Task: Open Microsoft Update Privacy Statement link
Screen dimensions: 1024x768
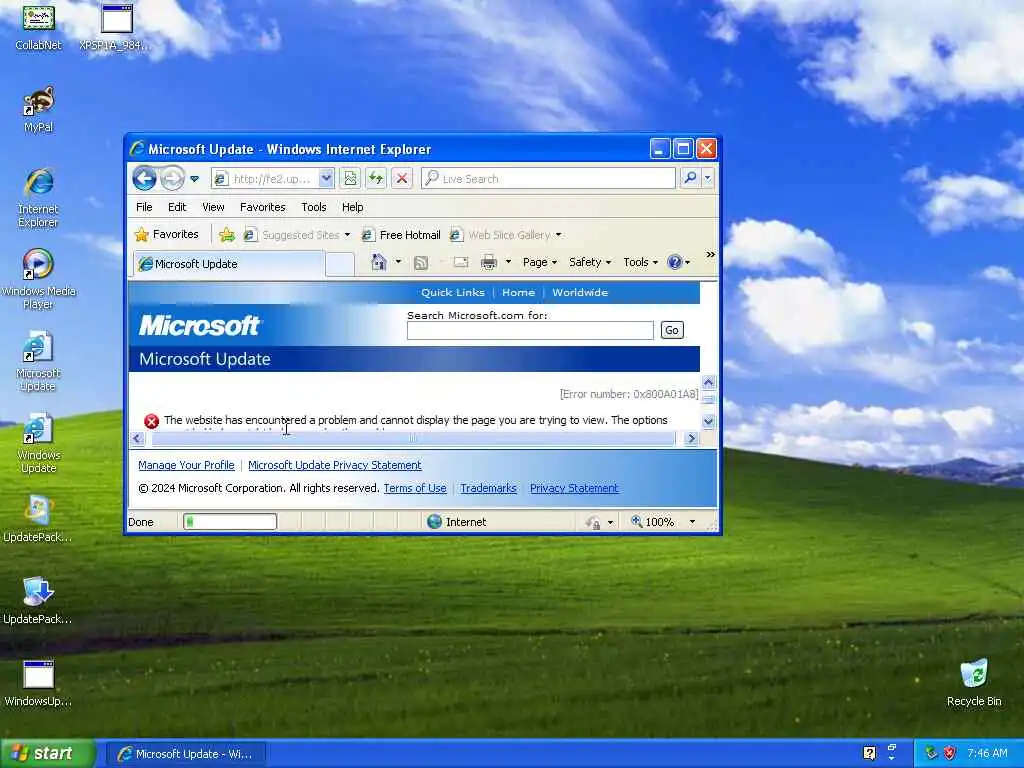Action: coord(334,465)
